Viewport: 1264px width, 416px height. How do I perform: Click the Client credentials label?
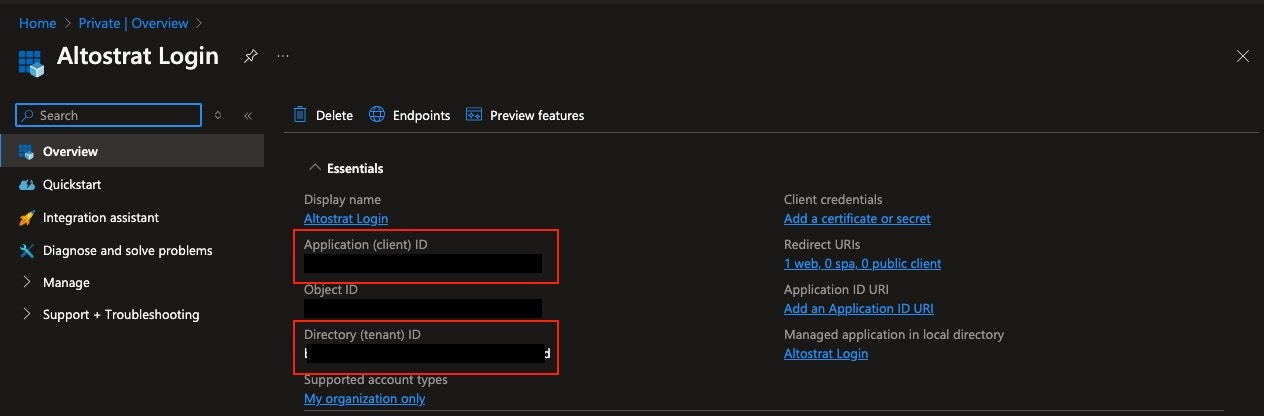(x=833, y=199)
